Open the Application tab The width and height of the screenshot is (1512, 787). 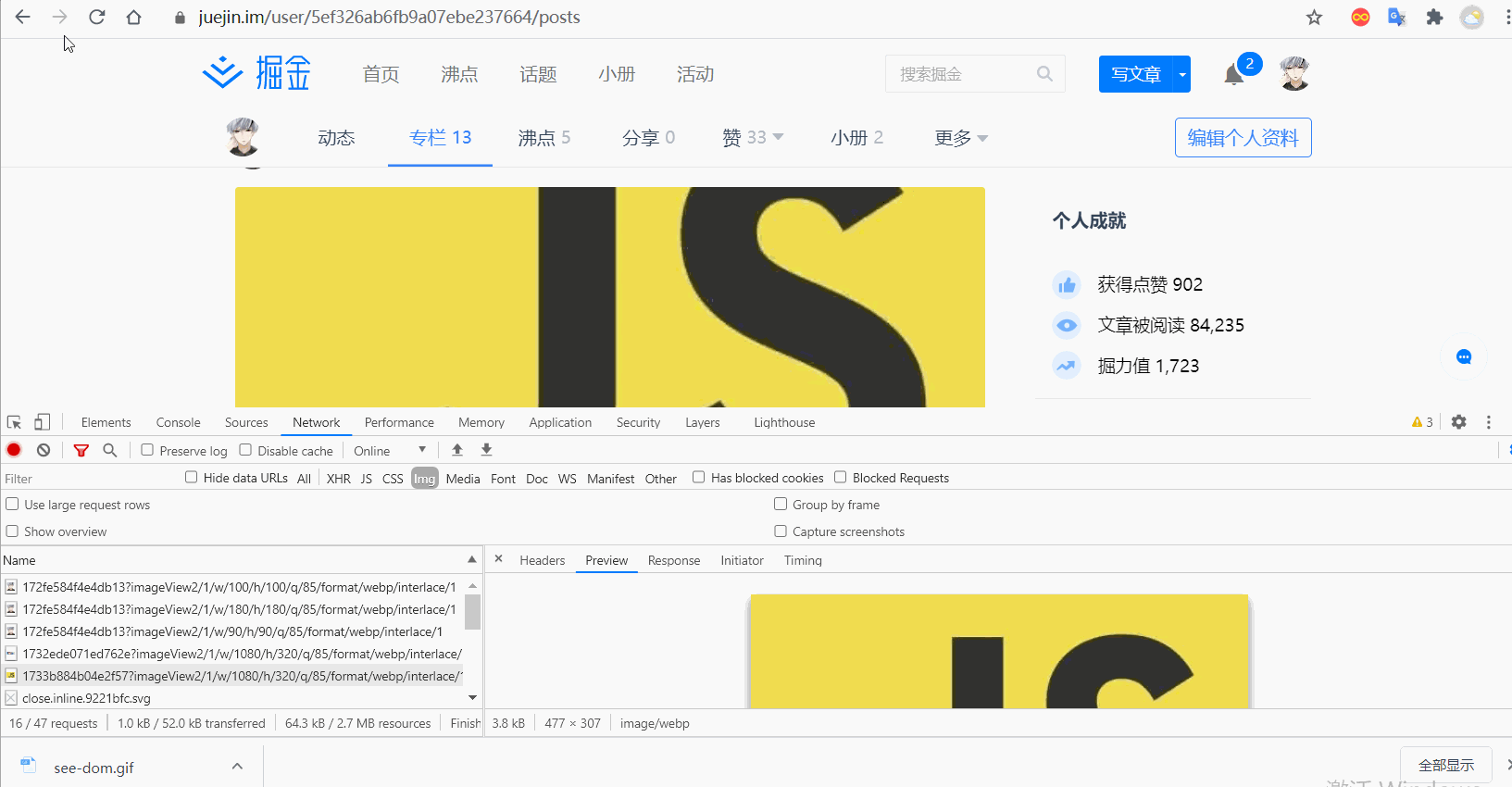pos(560,422)
